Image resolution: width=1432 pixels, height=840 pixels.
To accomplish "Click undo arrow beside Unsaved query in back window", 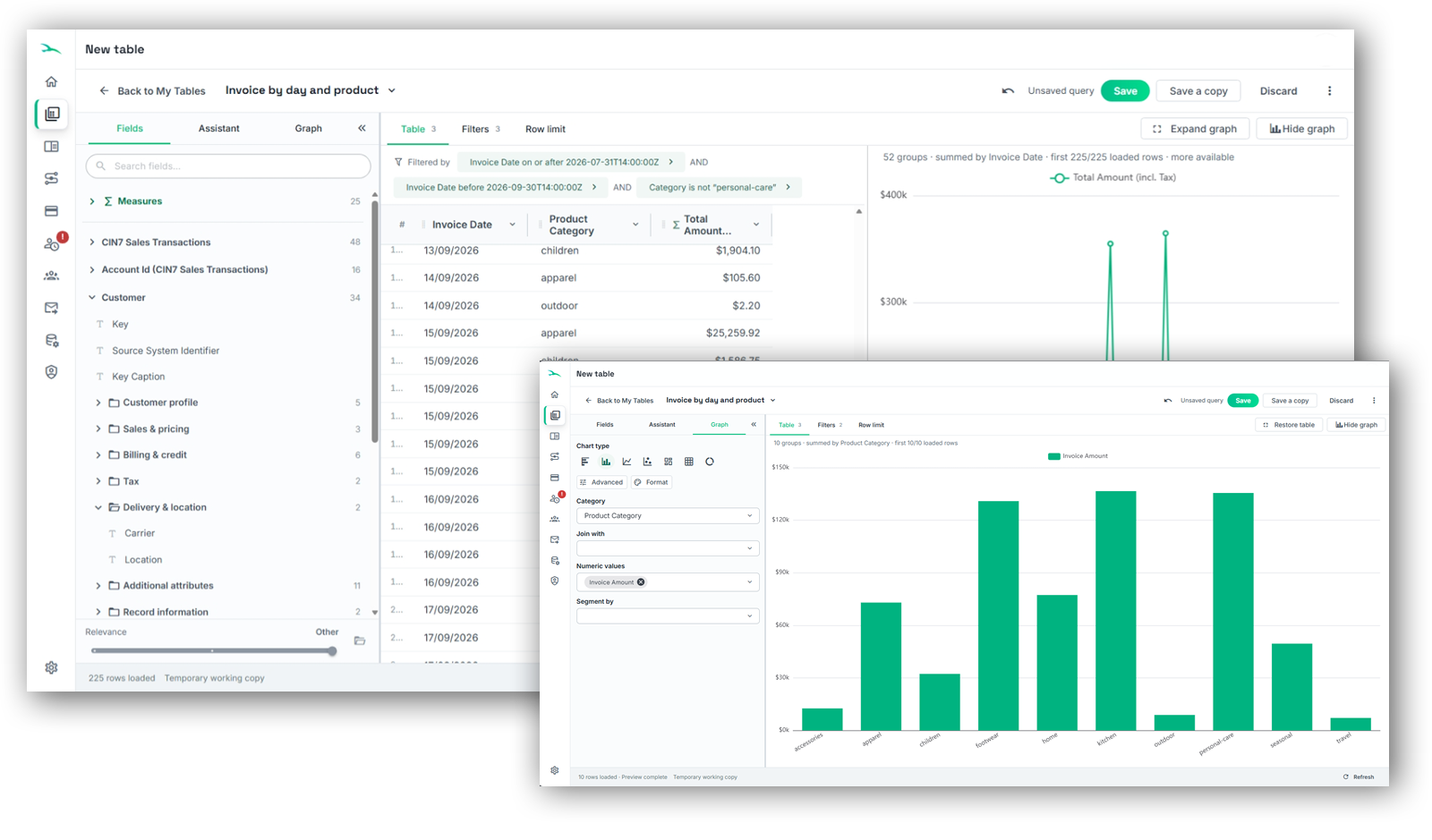I will coord(1008,90).
